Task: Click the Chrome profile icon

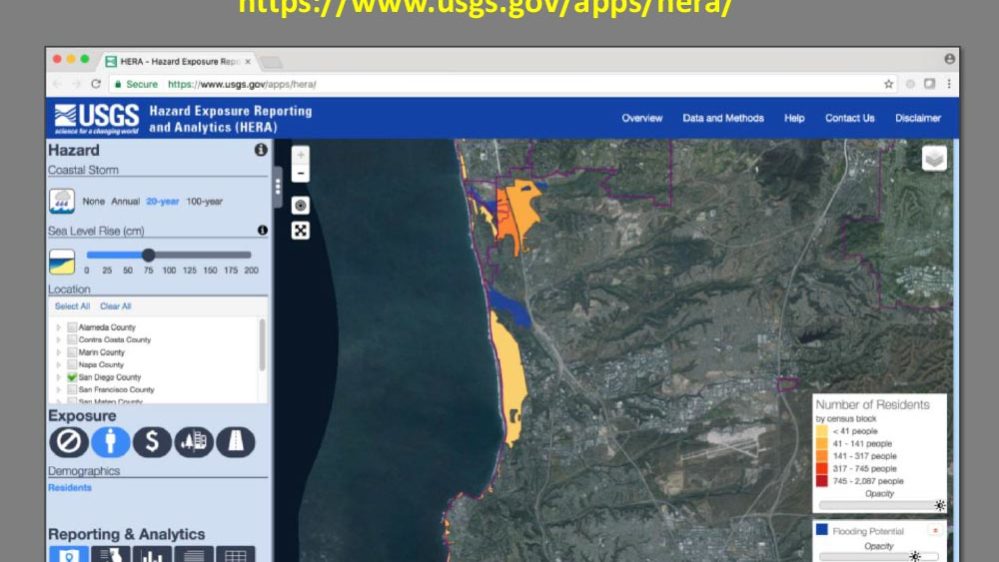Action: point(949,59)
